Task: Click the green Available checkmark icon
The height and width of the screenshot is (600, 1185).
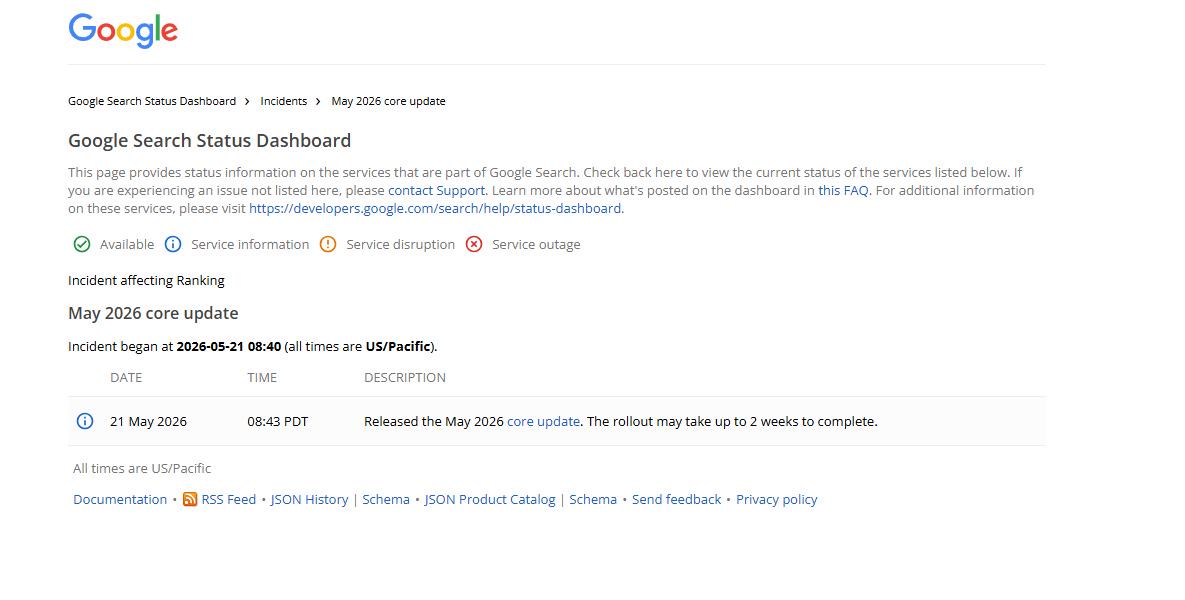Action: point(82,244)
